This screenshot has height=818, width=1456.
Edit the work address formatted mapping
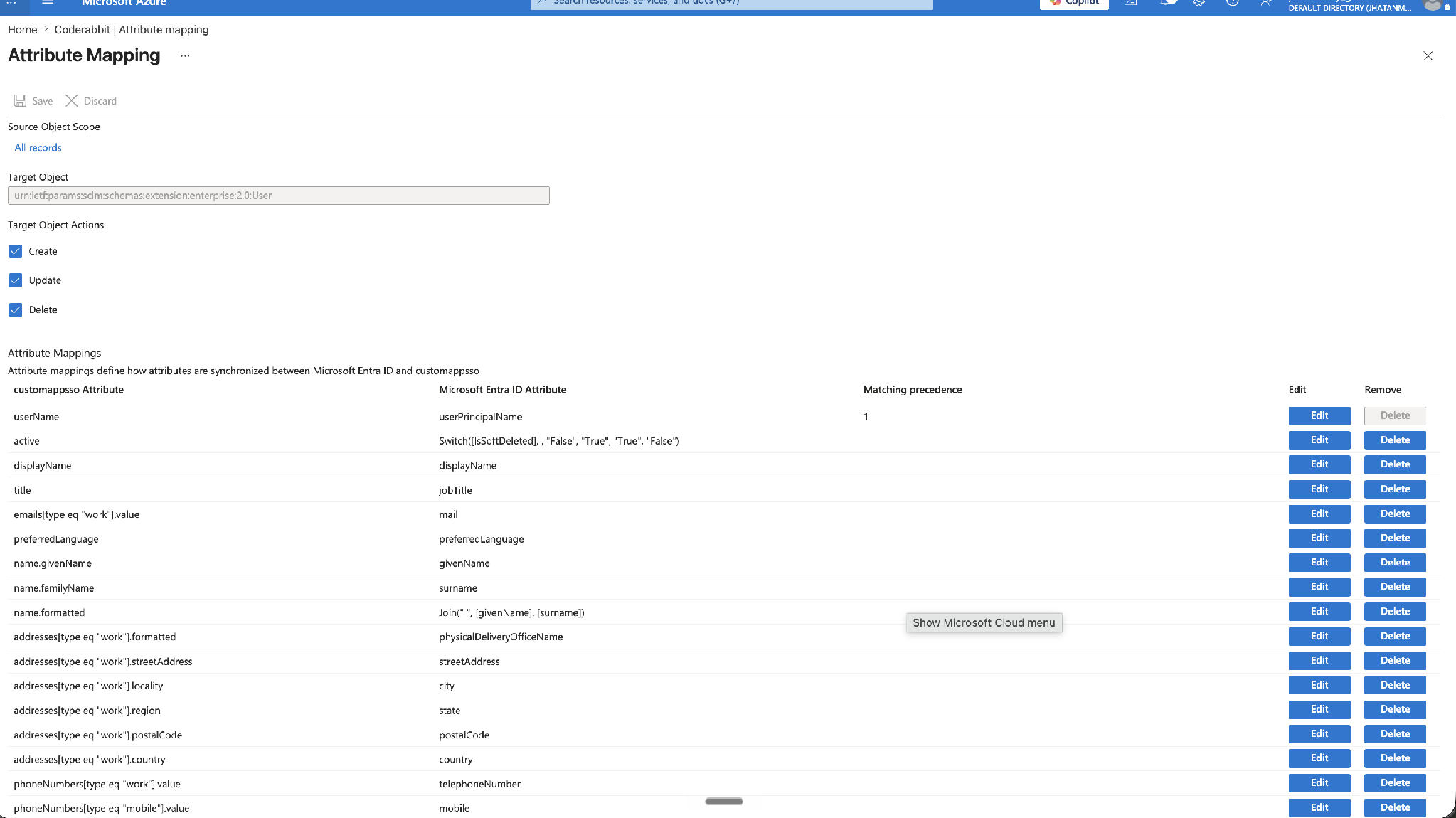point(1319,637)
